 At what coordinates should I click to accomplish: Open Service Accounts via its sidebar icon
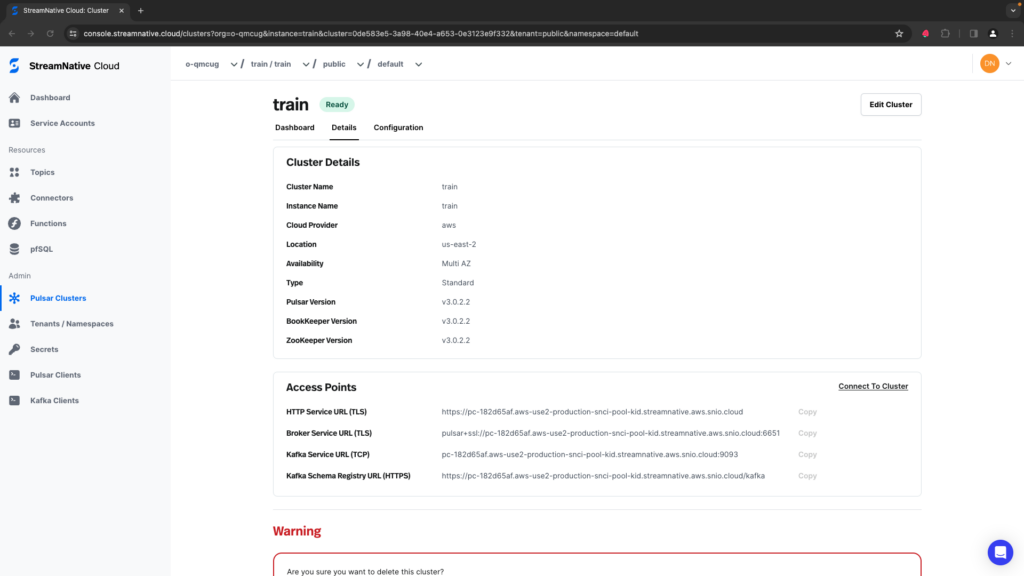click(x=14, y=123)
